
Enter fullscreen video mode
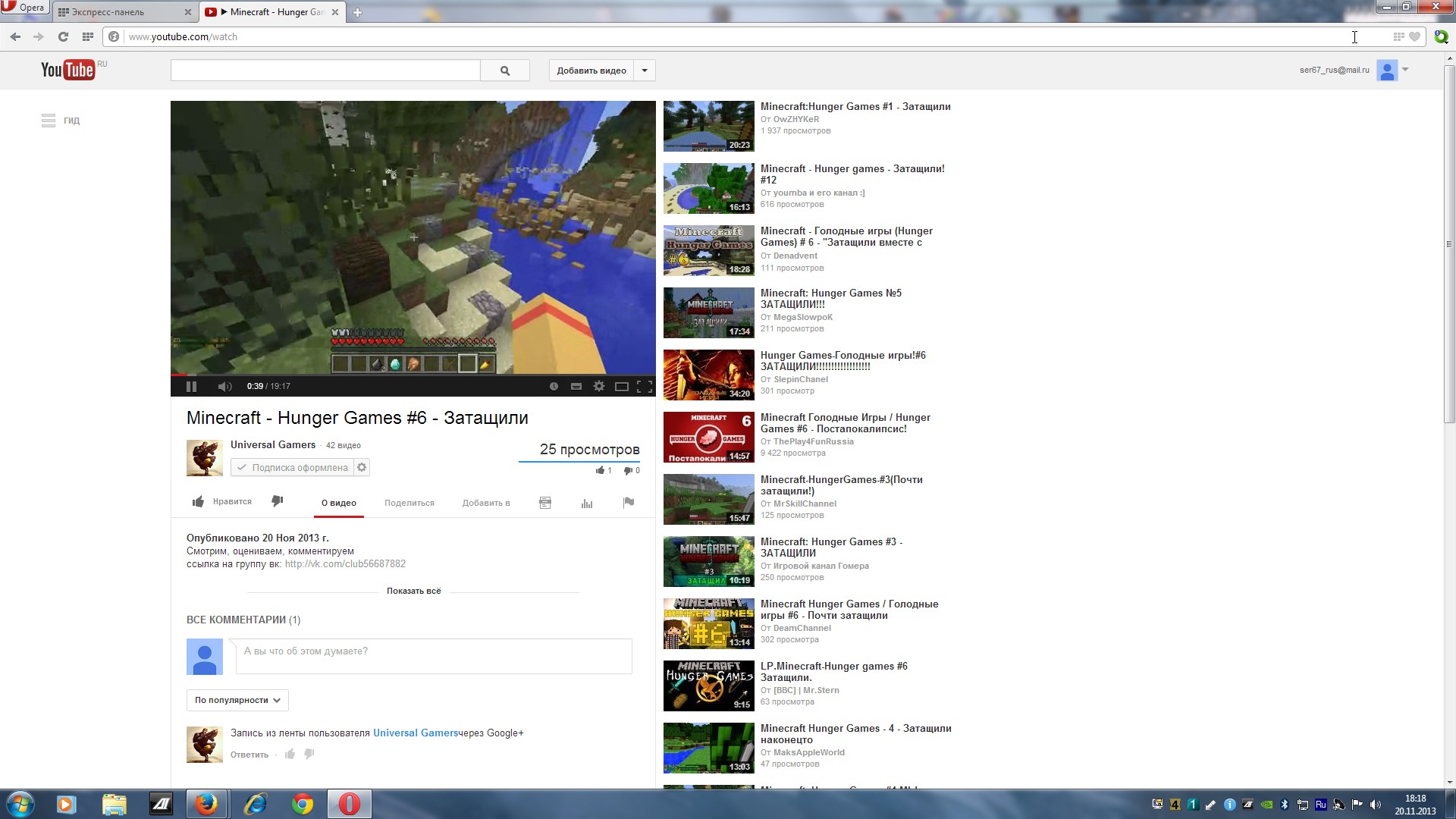645,386
